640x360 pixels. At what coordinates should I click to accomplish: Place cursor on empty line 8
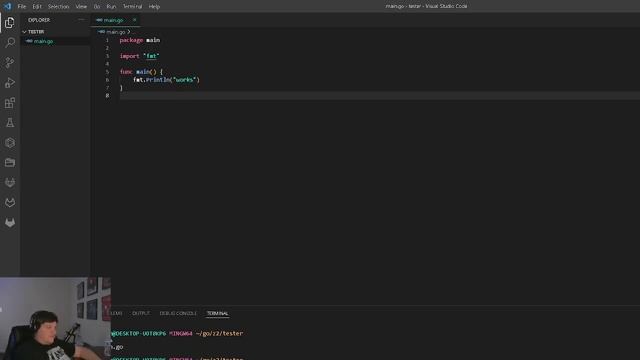tap(380, 96)
